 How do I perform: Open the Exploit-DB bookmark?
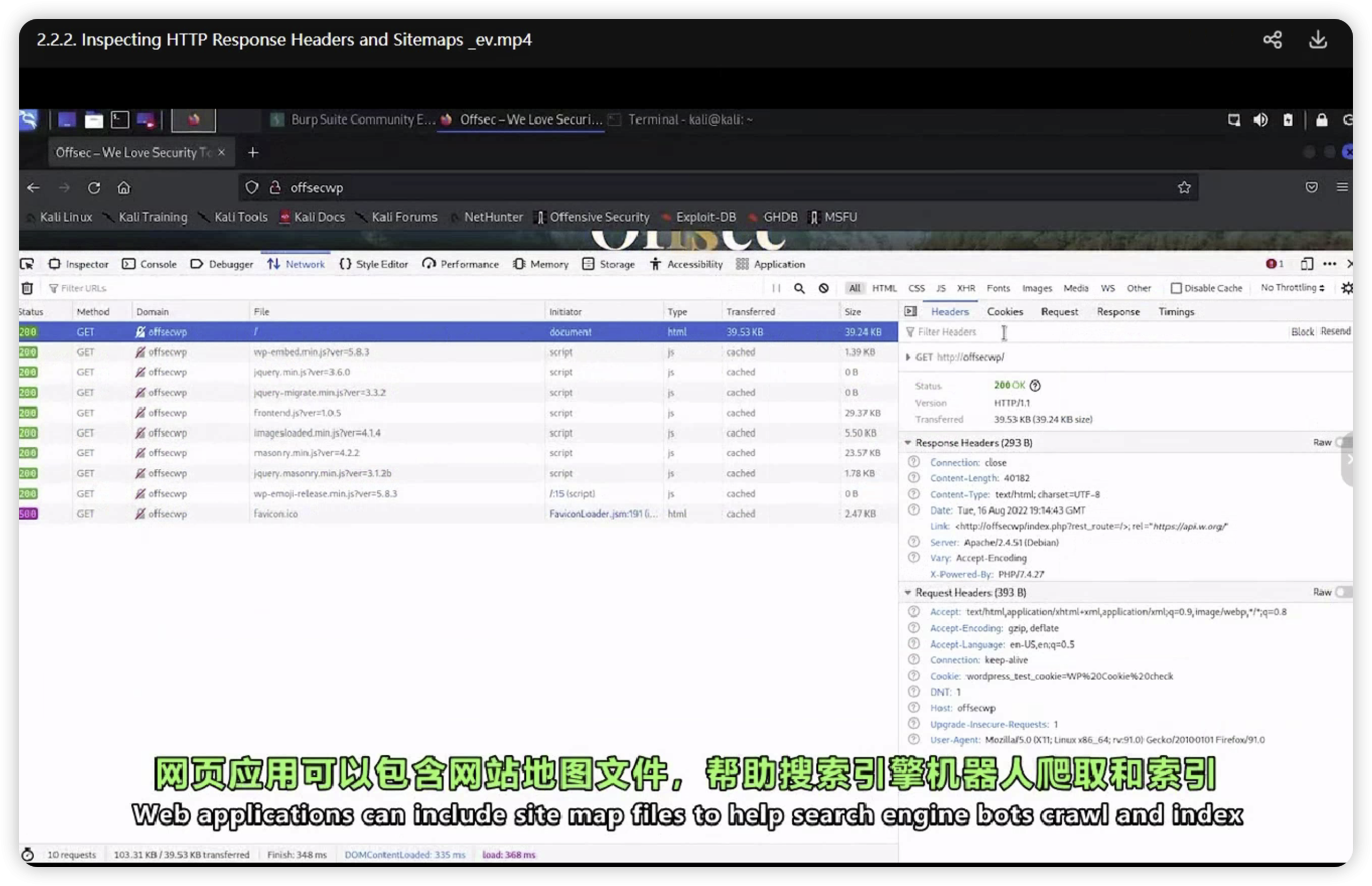[x=705, y=217]
